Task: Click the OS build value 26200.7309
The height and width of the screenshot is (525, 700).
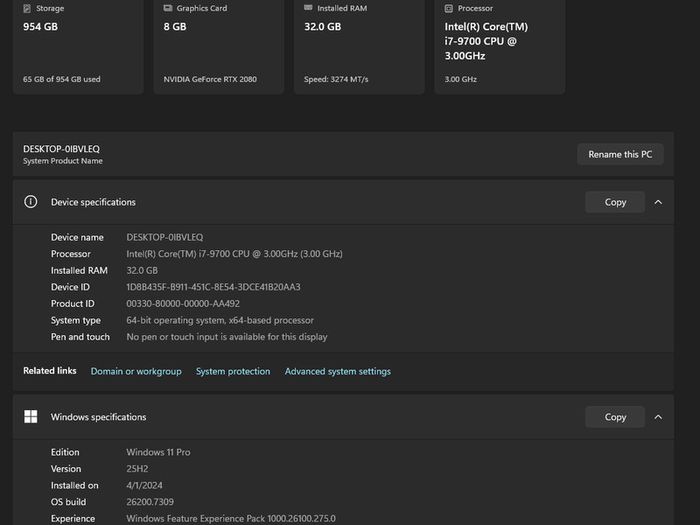Action: pyautogui.click(x=150, y=502)
